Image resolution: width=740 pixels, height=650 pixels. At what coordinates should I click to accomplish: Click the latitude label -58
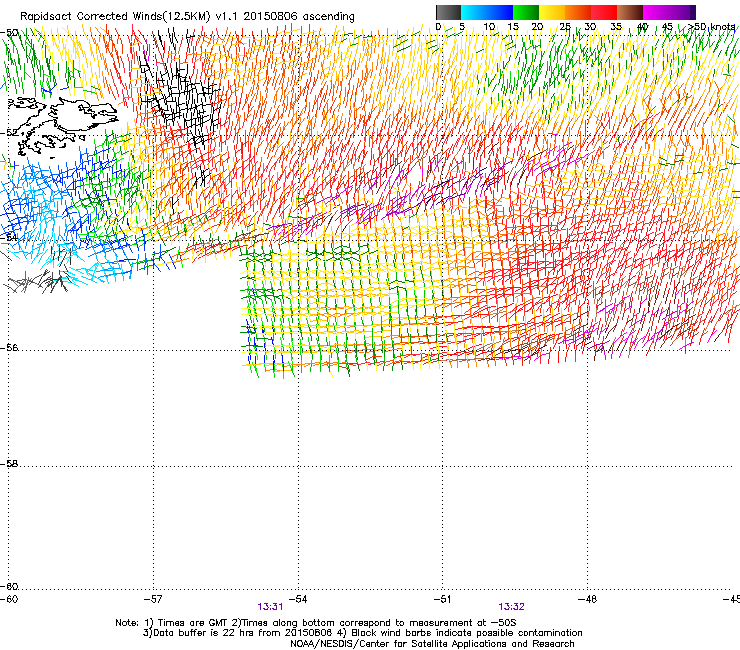pos(9,464)
